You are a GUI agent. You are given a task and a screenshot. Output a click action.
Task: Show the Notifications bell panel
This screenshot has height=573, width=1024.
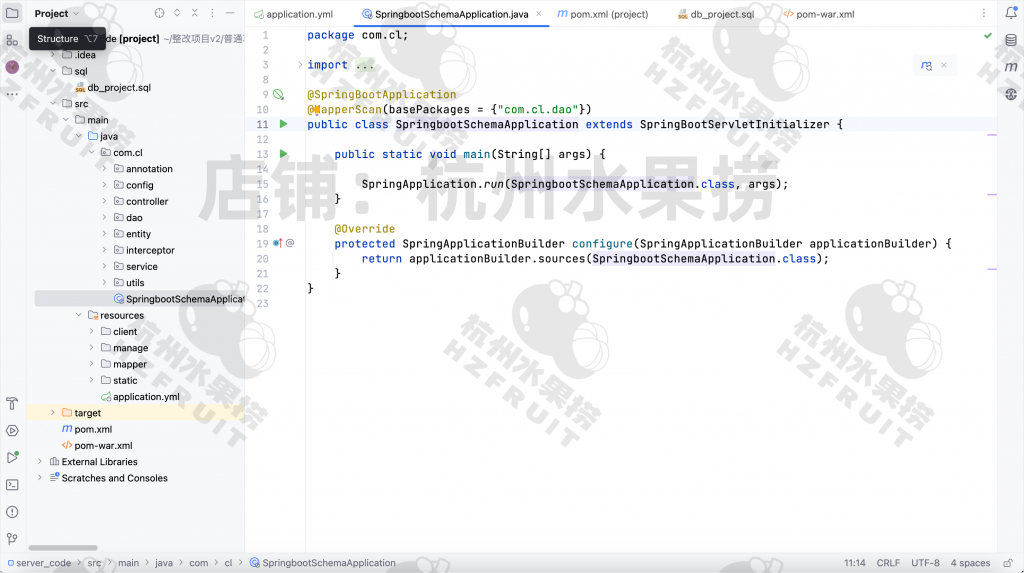point(1011,14)
